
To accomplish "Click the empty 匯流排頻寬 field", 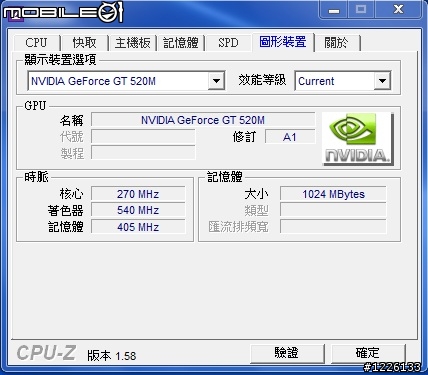I will click(x=333, y=227).
